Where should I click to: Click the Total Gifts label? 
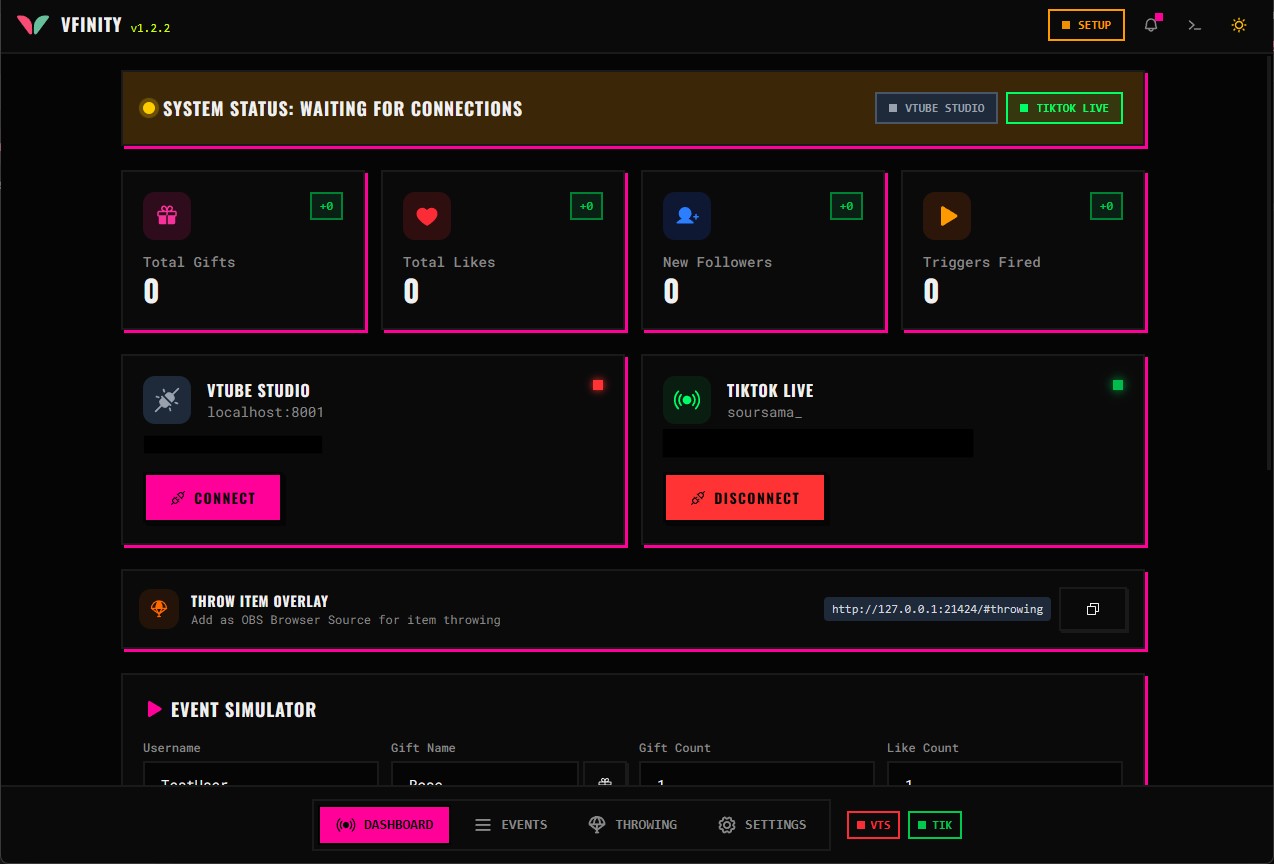(x=189, y=262)
